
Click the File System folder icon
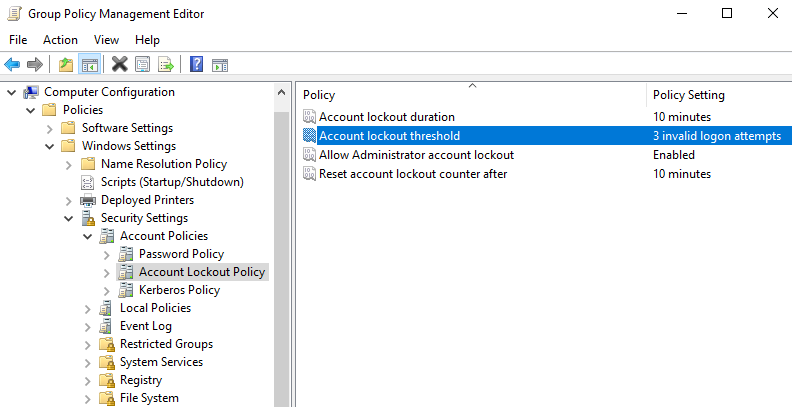pyautogui.click(x=107, y=398)
